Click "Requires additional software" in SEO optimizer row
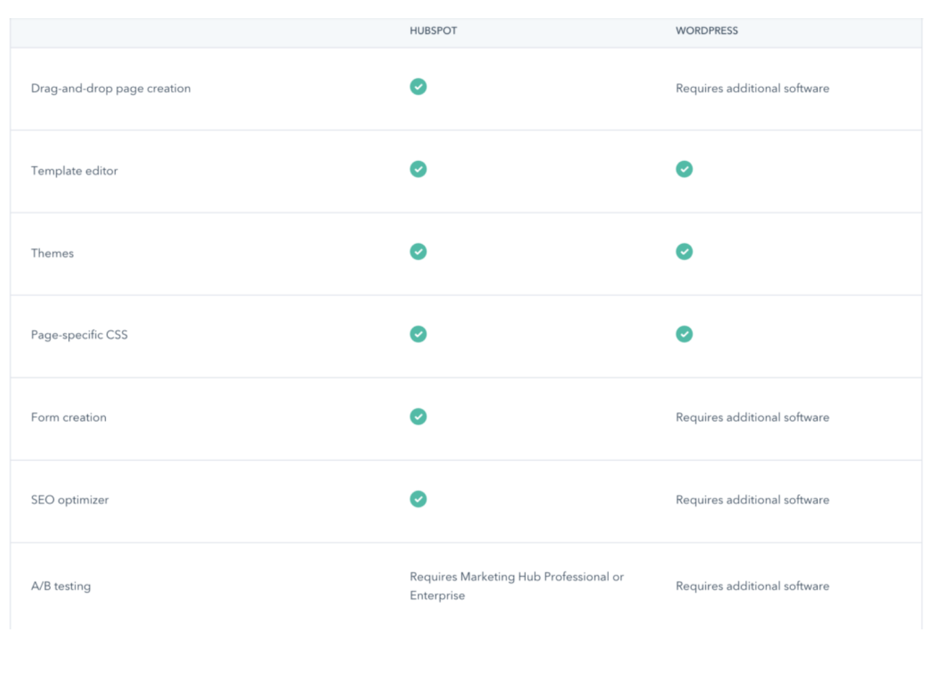This screenshot has height=677, width=939. click(752, 500)
